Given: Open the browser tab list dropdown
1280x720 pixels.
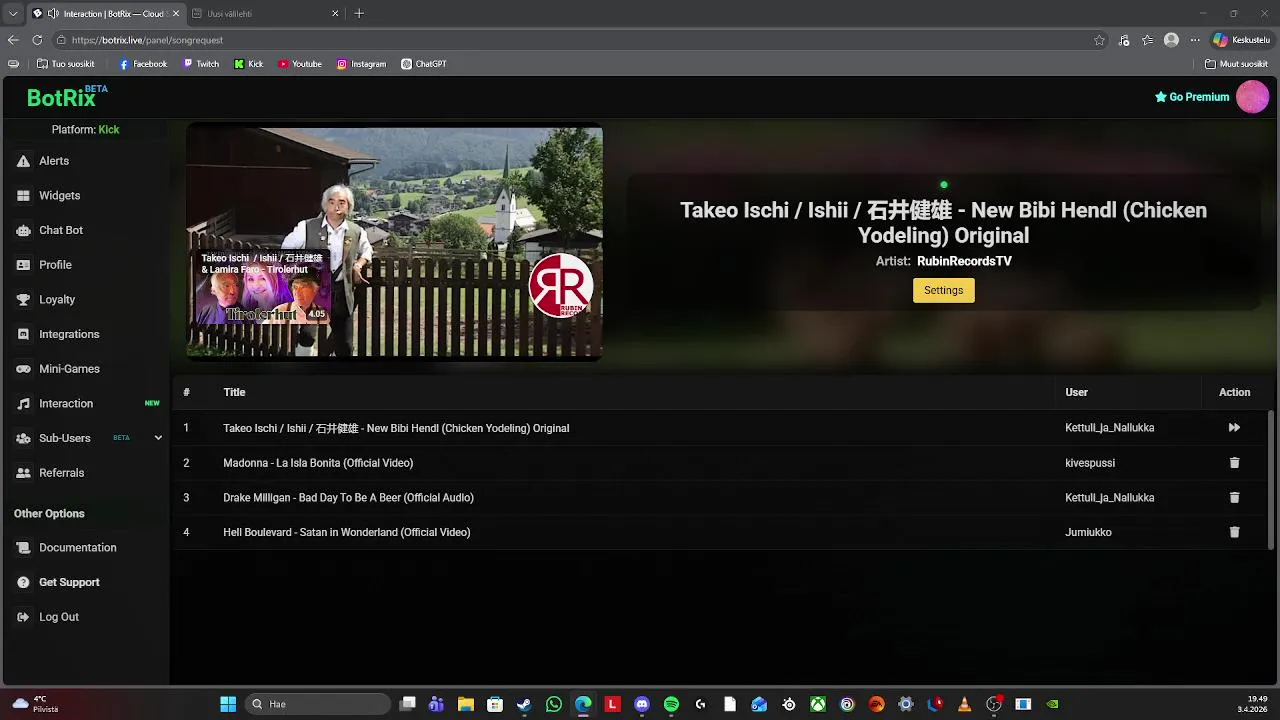Looking at the screenshot, I should pyautogui.click(x=13, y=14).
